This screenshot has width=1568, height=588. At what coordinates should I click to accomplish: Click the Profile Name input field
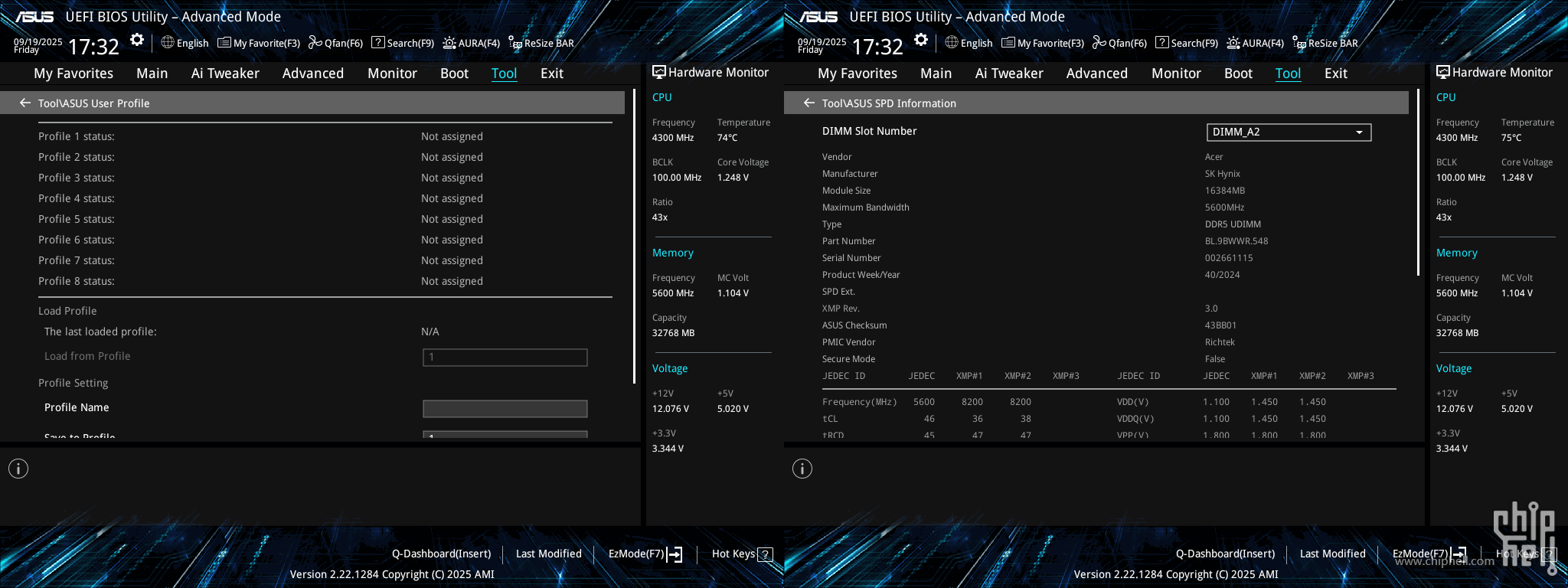505,409
